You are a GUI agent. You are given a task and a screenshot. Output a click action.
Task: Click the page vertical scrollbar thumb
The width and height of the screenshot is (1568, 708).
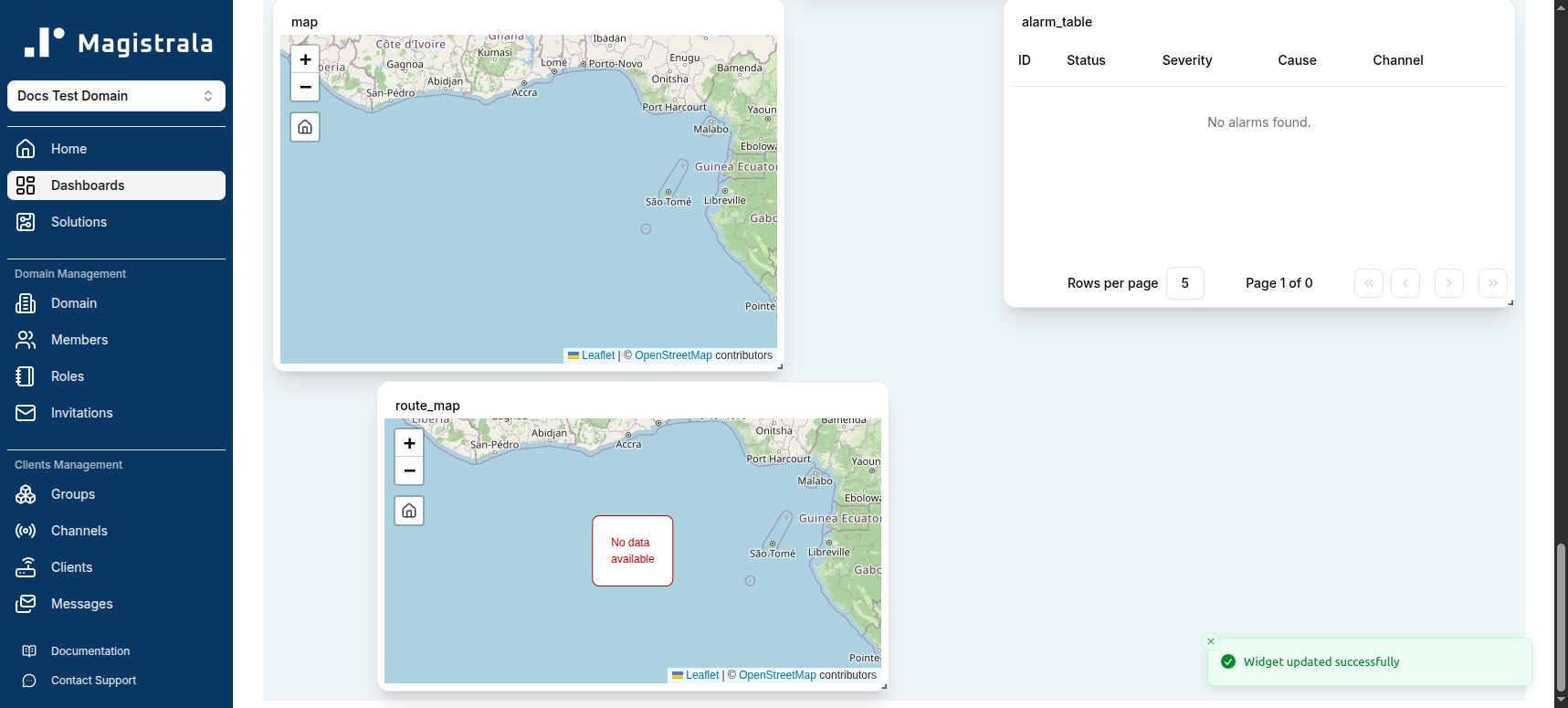(1561, 617)
